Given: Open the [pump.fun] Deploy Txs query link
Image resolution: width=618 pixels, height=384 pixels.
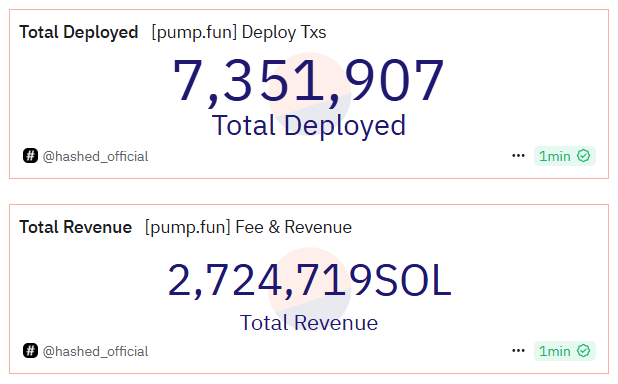Looking at the screenshot, I should point(239,32).
